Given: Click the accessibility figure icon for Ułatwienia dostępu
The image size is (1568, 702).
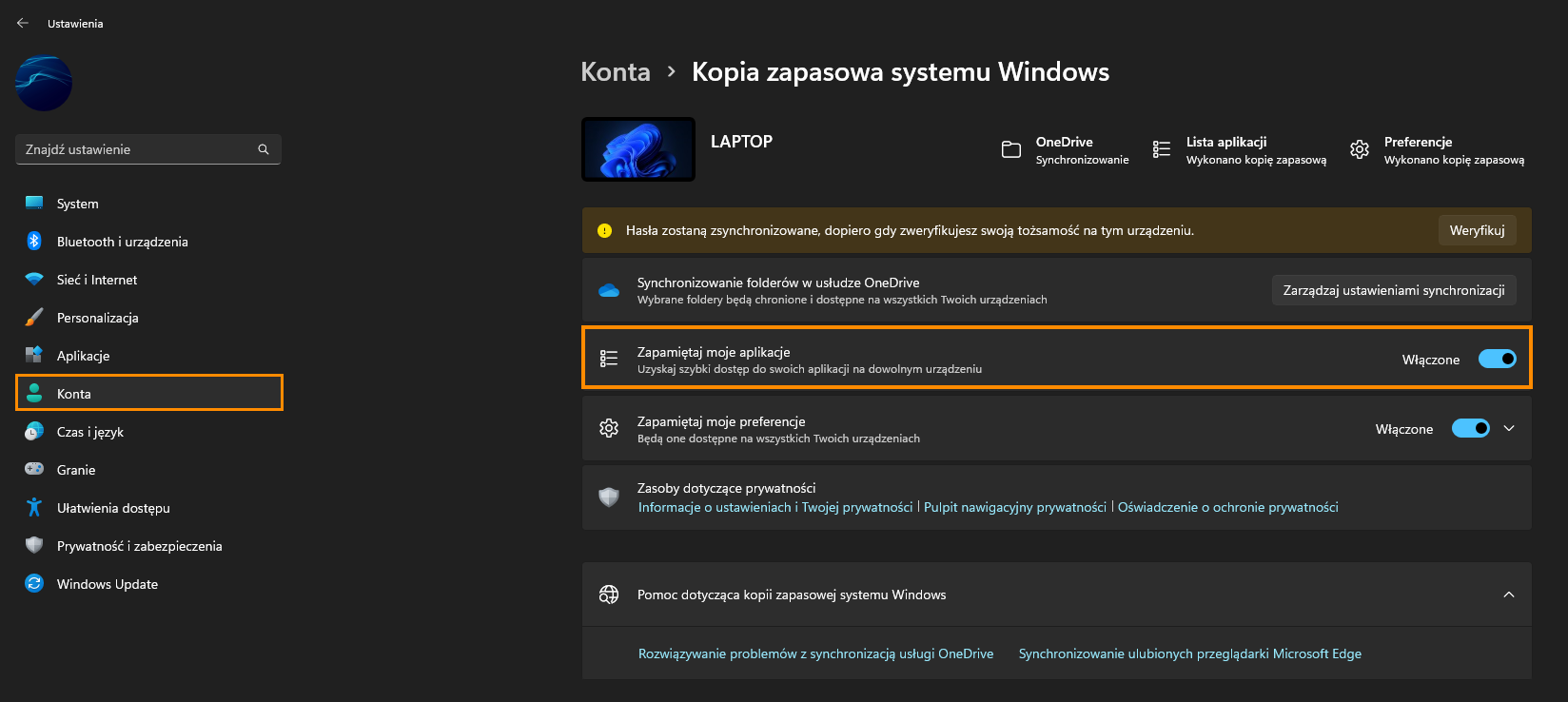Looking at the screenshot, I should 34,507.
